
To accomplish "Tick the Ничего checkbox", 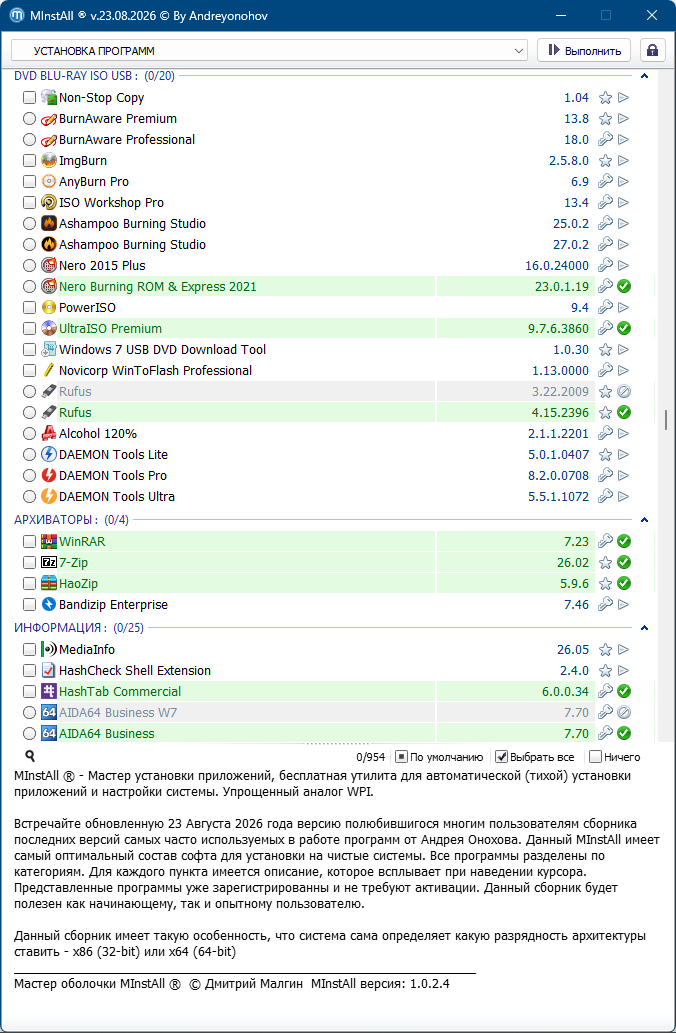I will tap(595, 757).
